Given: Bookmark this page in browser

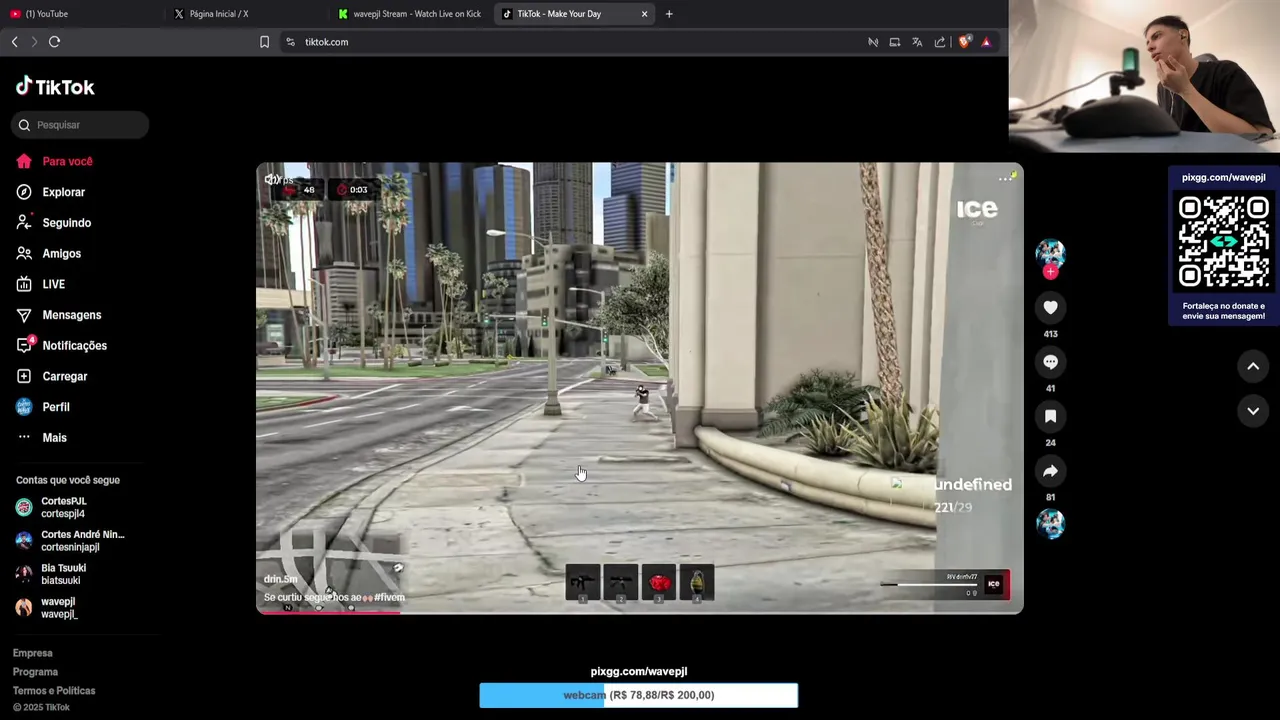Looking at the screenshot, I should [264, 42].
